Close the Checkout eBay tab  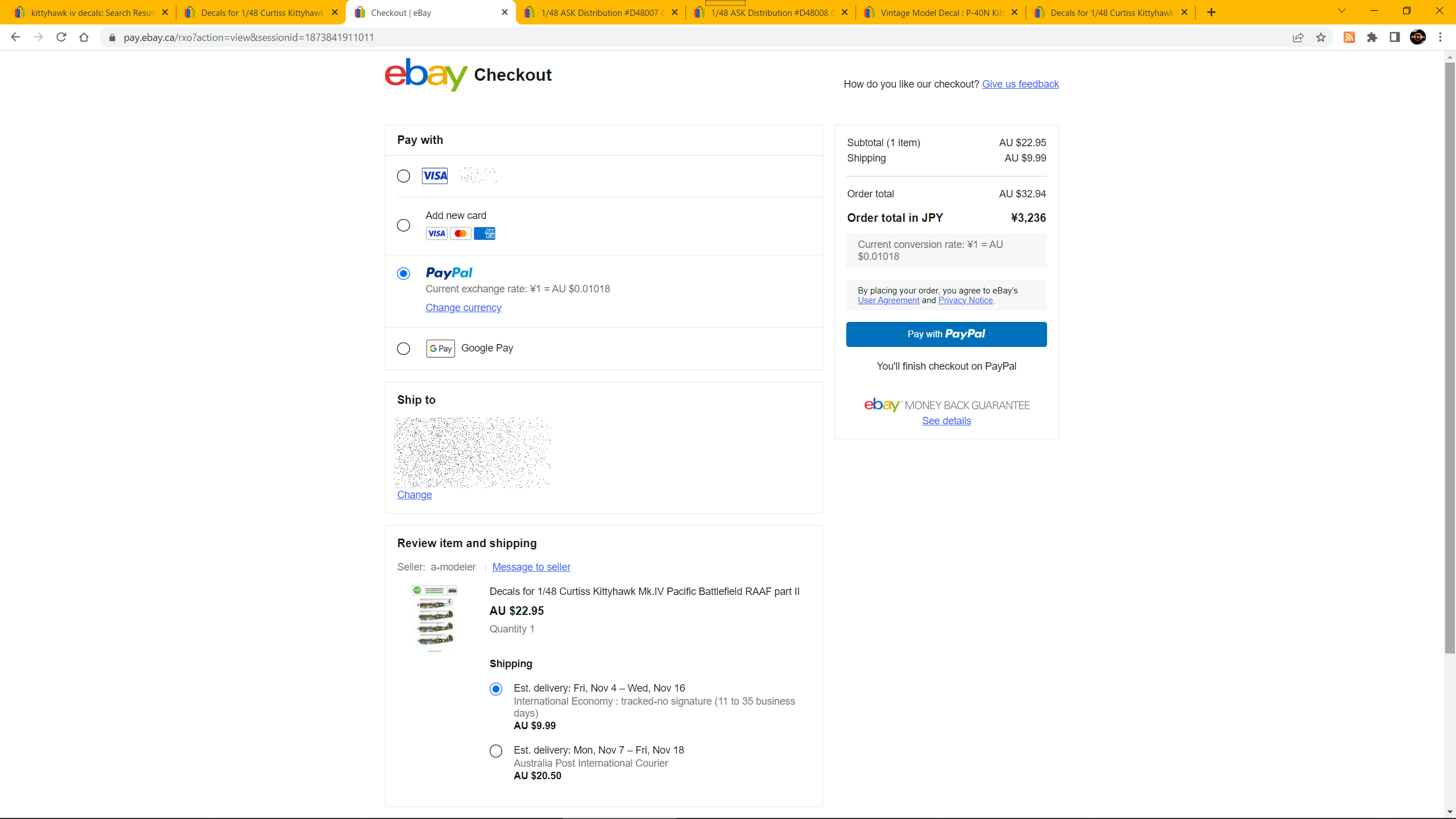[x=504, y=13]
